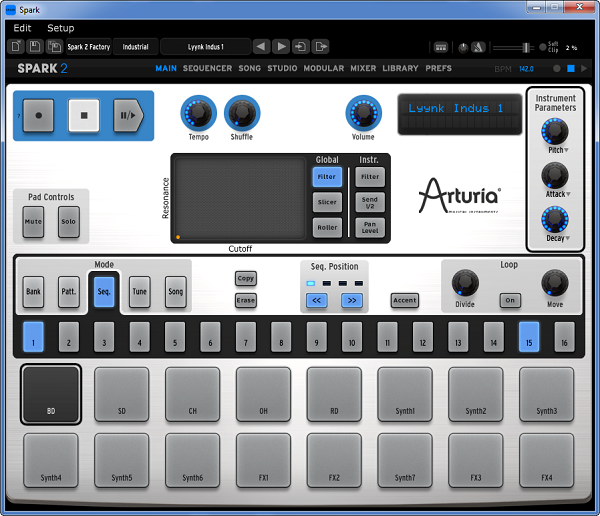Click the large stop button
The image size is (600, 516).
pyautogui.click(x=84, y=115)
